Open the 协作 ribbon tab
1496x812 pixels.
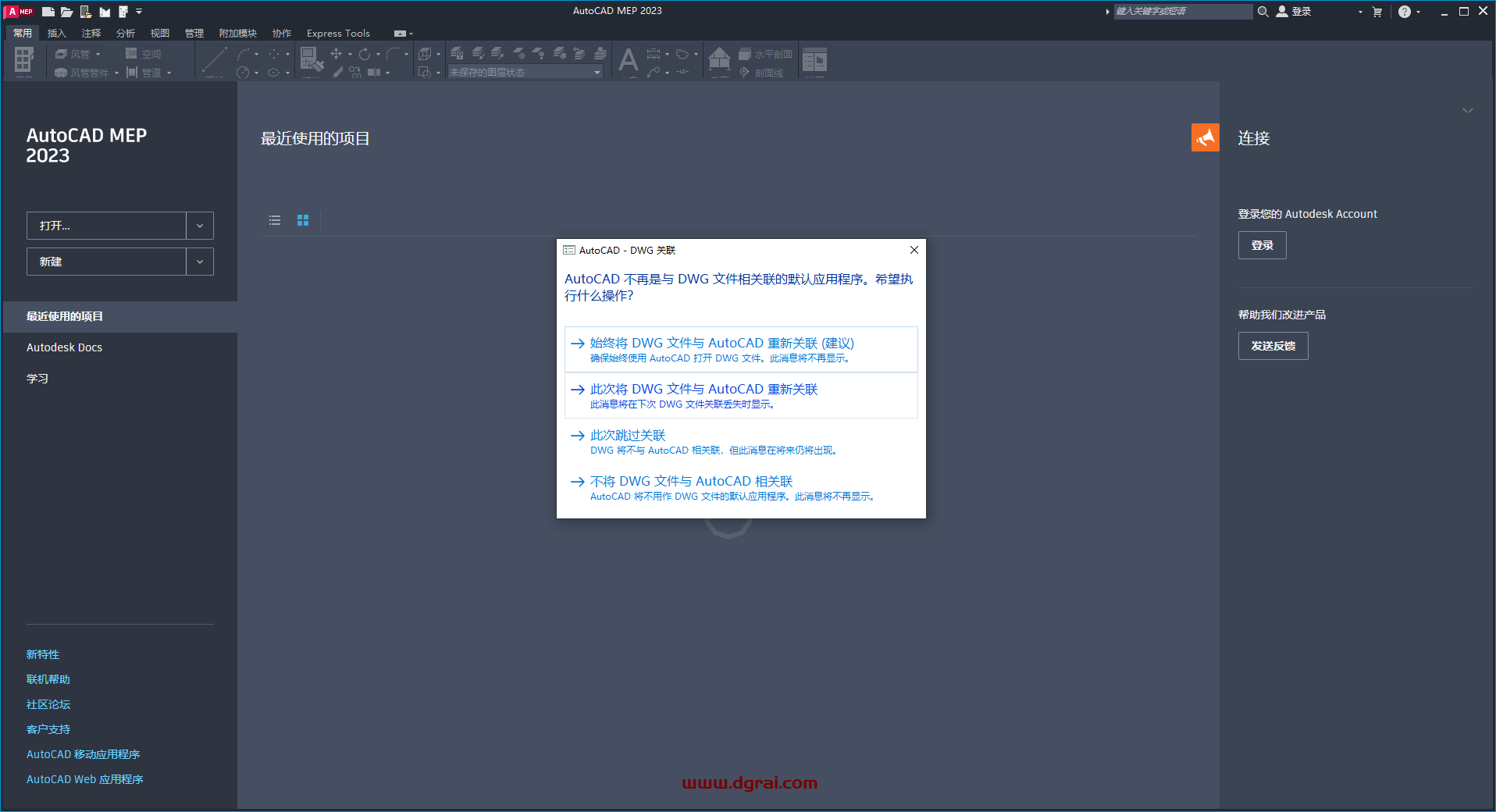(x=282, y=33)
